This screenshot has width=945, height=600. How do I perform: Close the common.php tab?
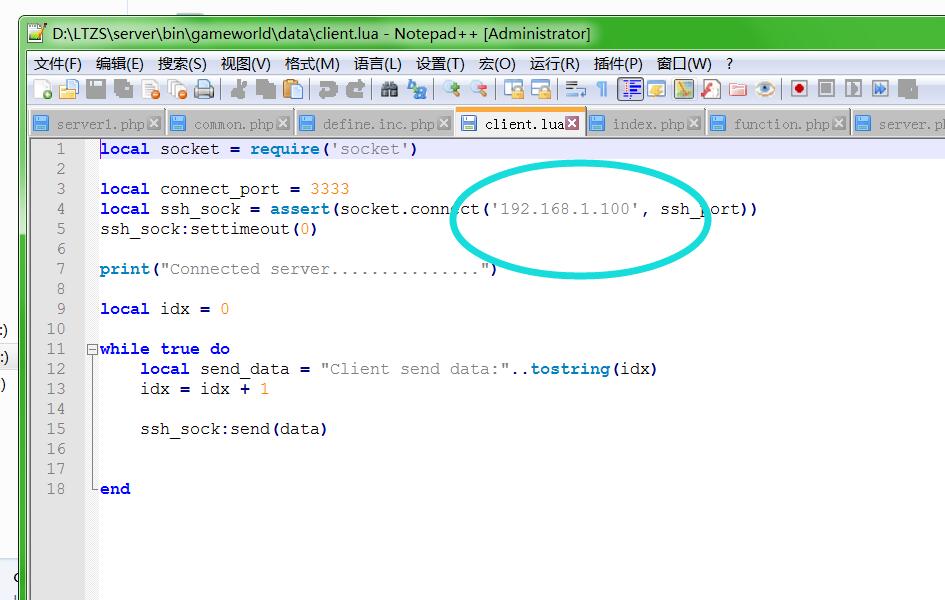coord(283,123)
